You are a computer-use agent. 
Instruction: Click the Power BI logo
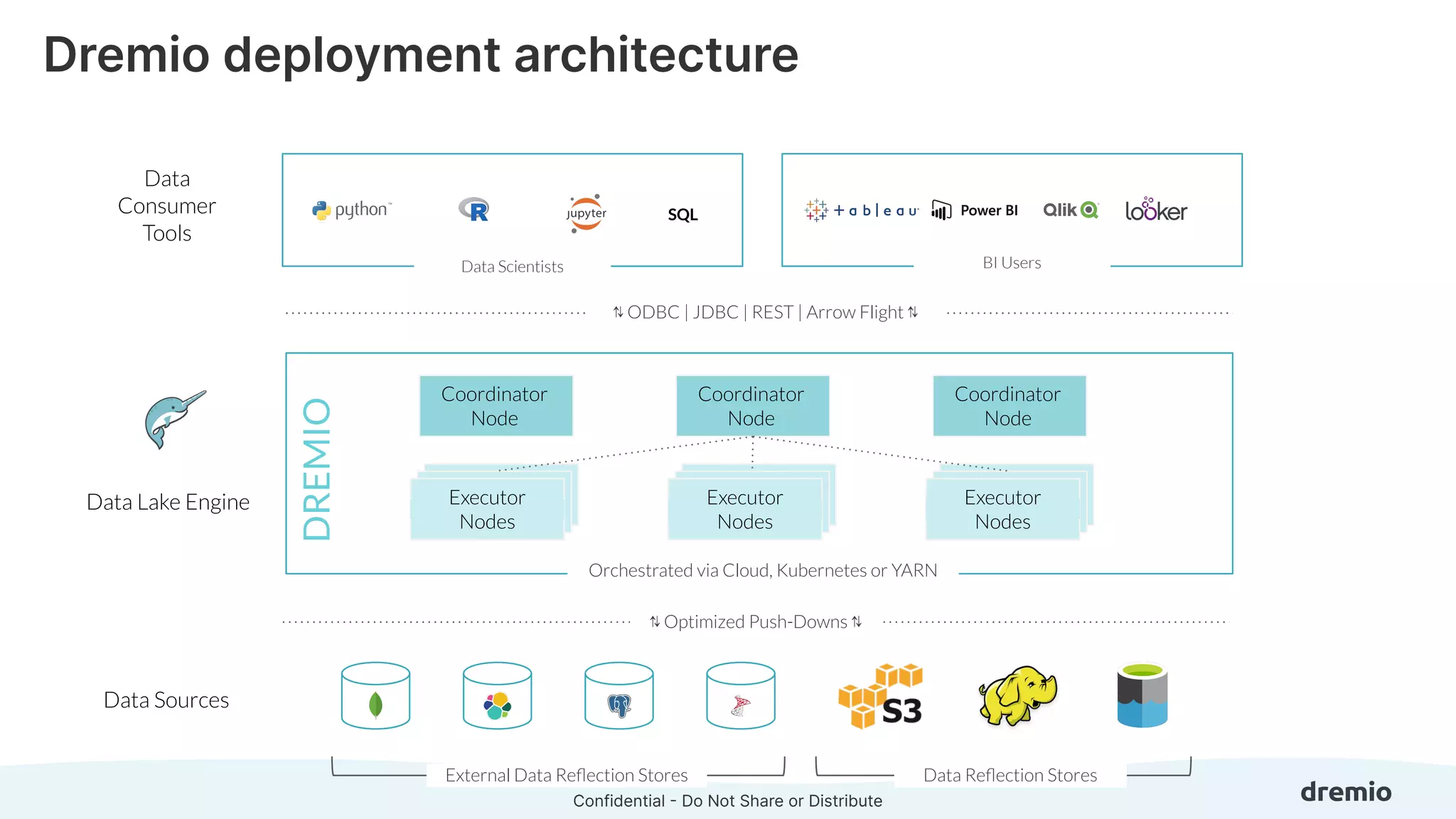click(975, 210)
